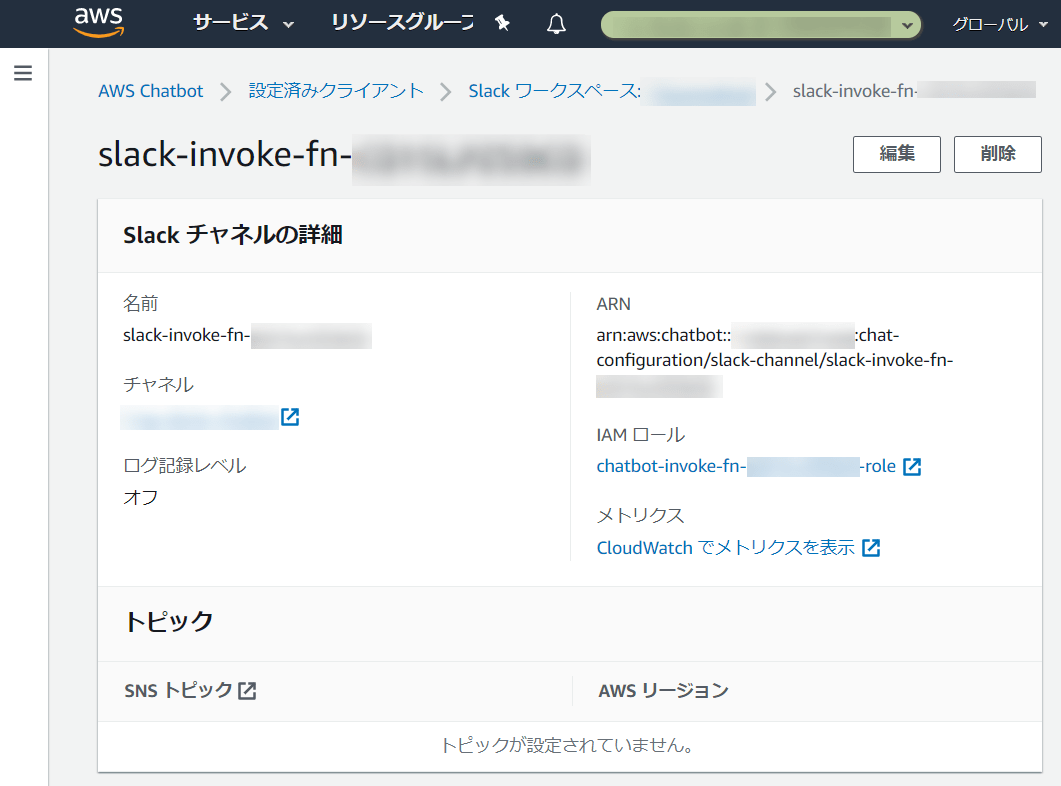Click the トピックが設定されていません message
This screenshot has width=1061, height=786.
pos(567,745)
